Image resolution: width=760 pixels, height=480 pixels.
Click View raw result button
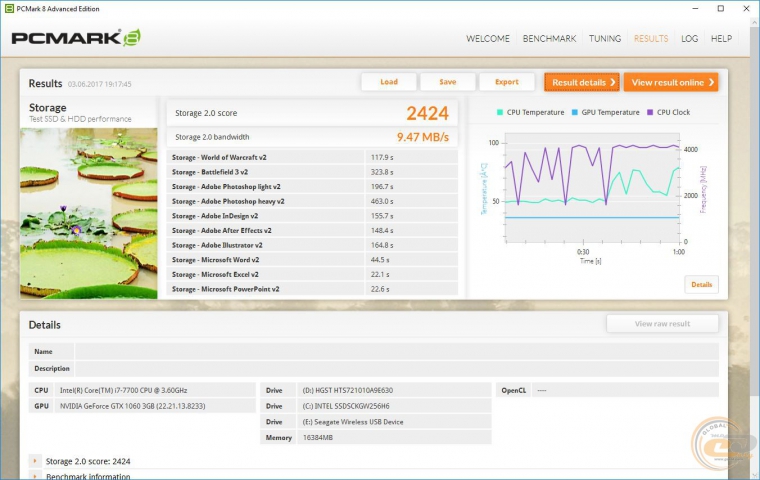[662, 323]
